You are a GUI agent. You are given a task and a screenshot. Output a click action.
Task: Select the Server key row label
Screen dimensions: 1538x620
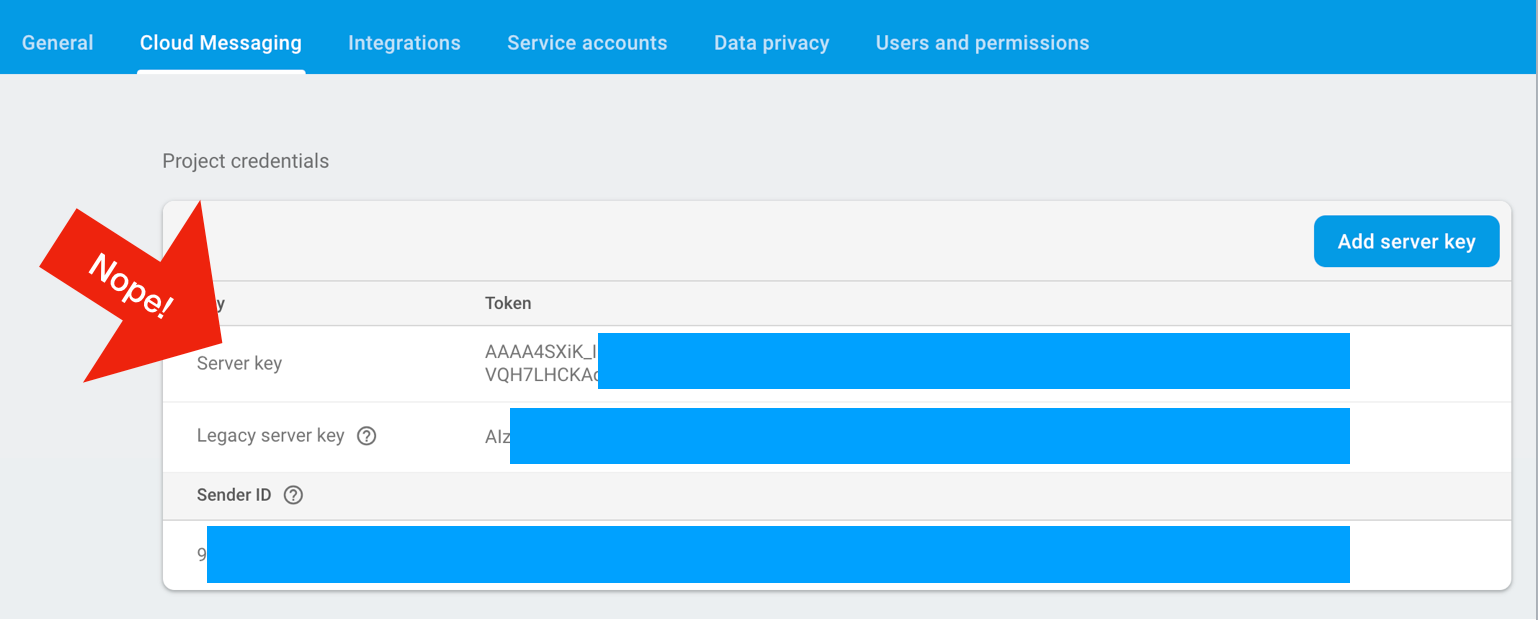(239, 363)
